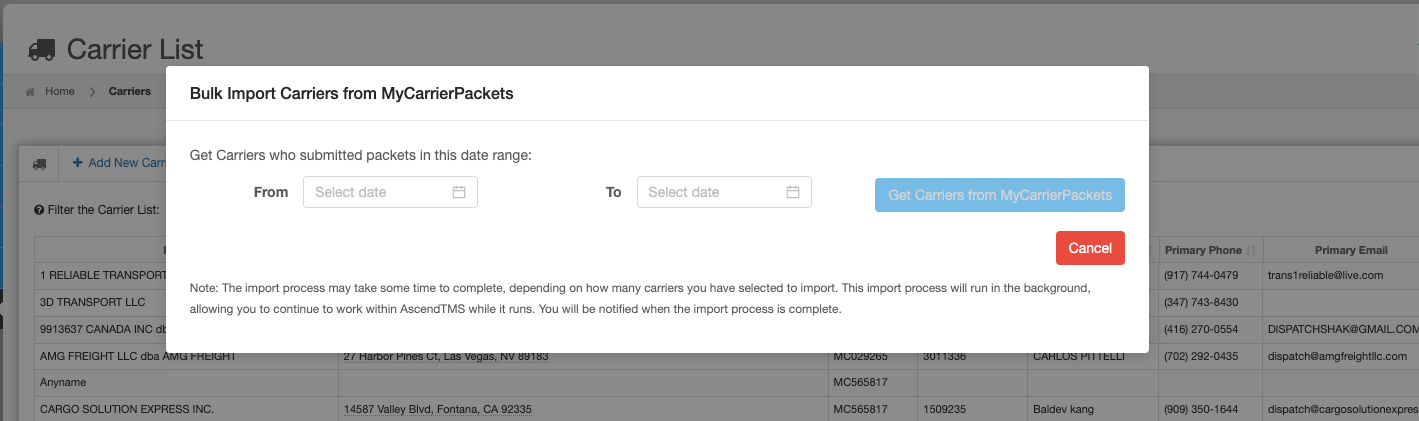Image resolution: width=1419 pixels, height=421 pixels.
Task: Open the calendar icon in To field
Action: 793,192
